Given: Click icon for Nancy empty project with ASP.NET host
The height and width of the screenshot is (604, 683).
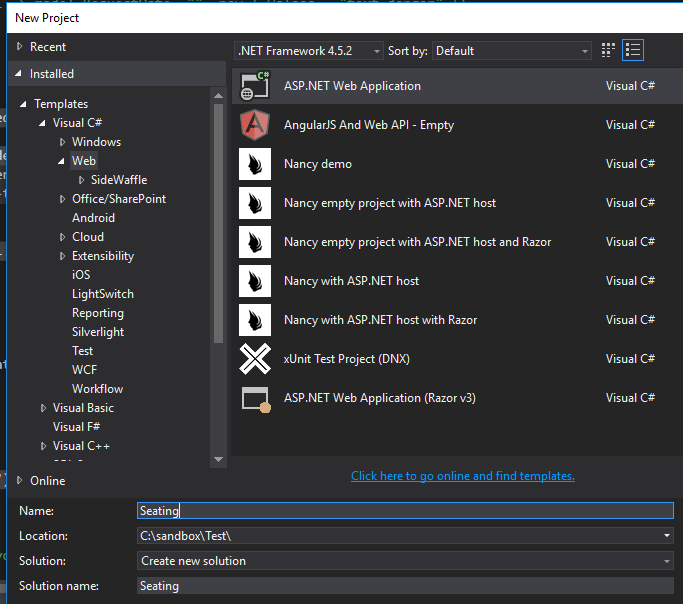Looking at the screenshot, I should click(x=255, y=203).
